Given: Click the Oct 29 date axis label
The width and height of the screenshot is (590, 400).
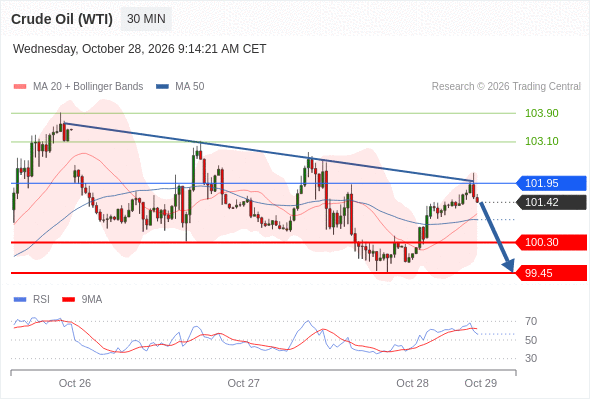Looking at the screenshot, I should [481, 383].
